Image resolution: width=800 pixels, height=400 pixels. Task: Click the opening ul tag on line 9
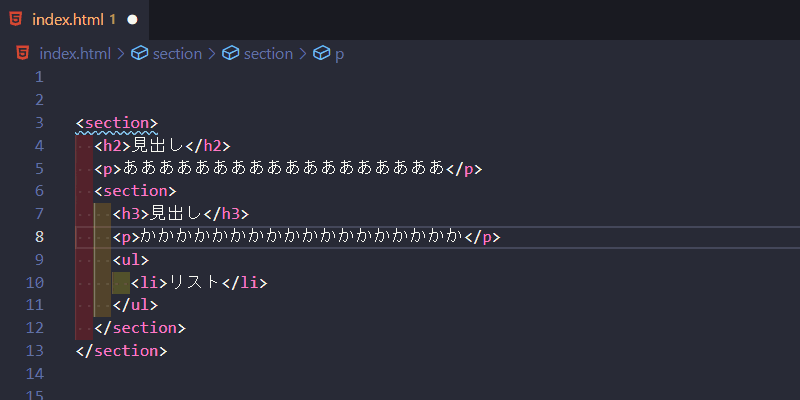(x=131, y=260)
